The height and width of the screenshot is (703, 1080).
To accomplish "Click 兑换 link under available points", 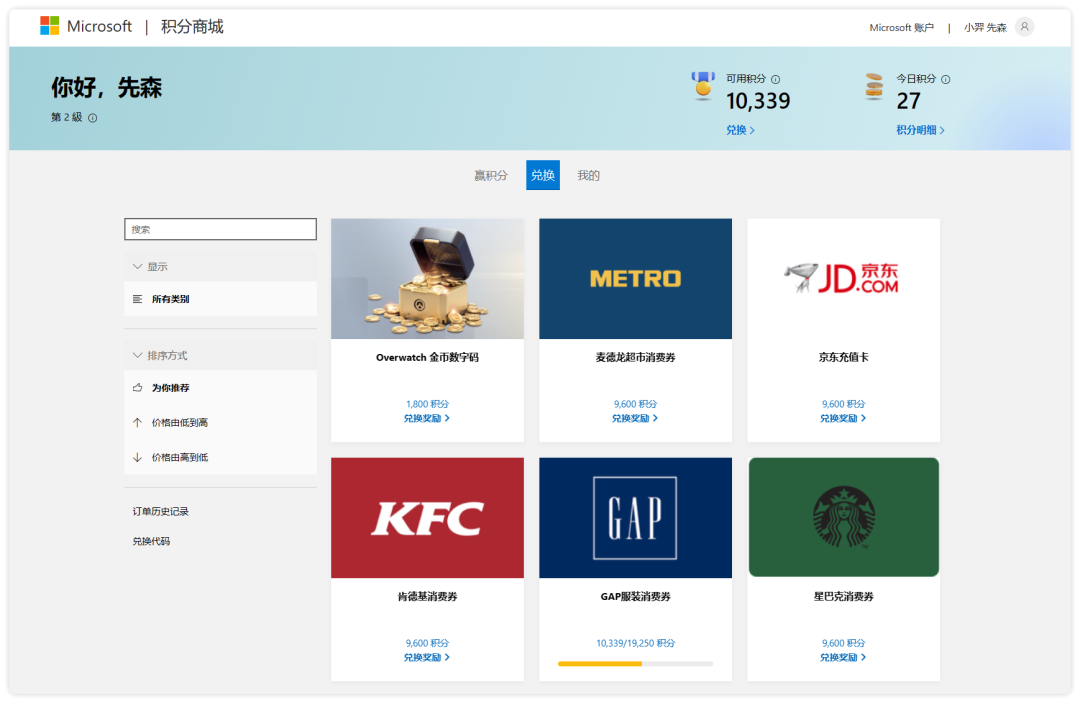I will coord(740,130).
